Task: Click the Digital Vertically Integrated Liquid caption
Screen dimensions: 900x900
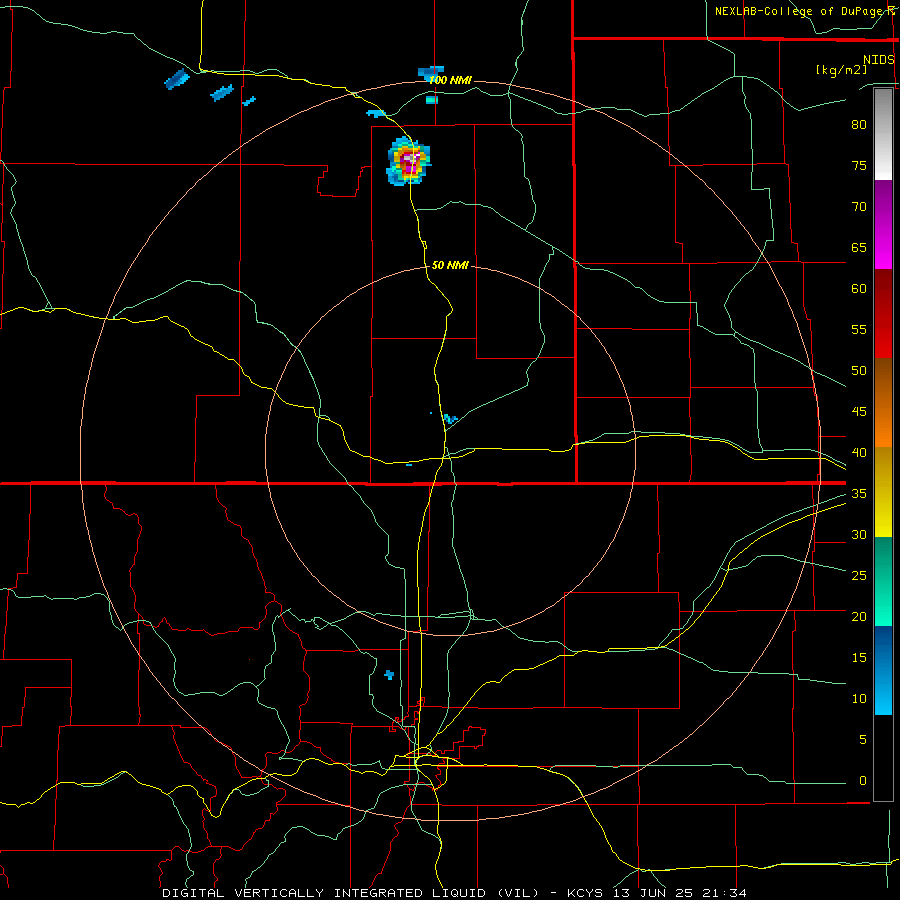Action: tap(455, 893)
